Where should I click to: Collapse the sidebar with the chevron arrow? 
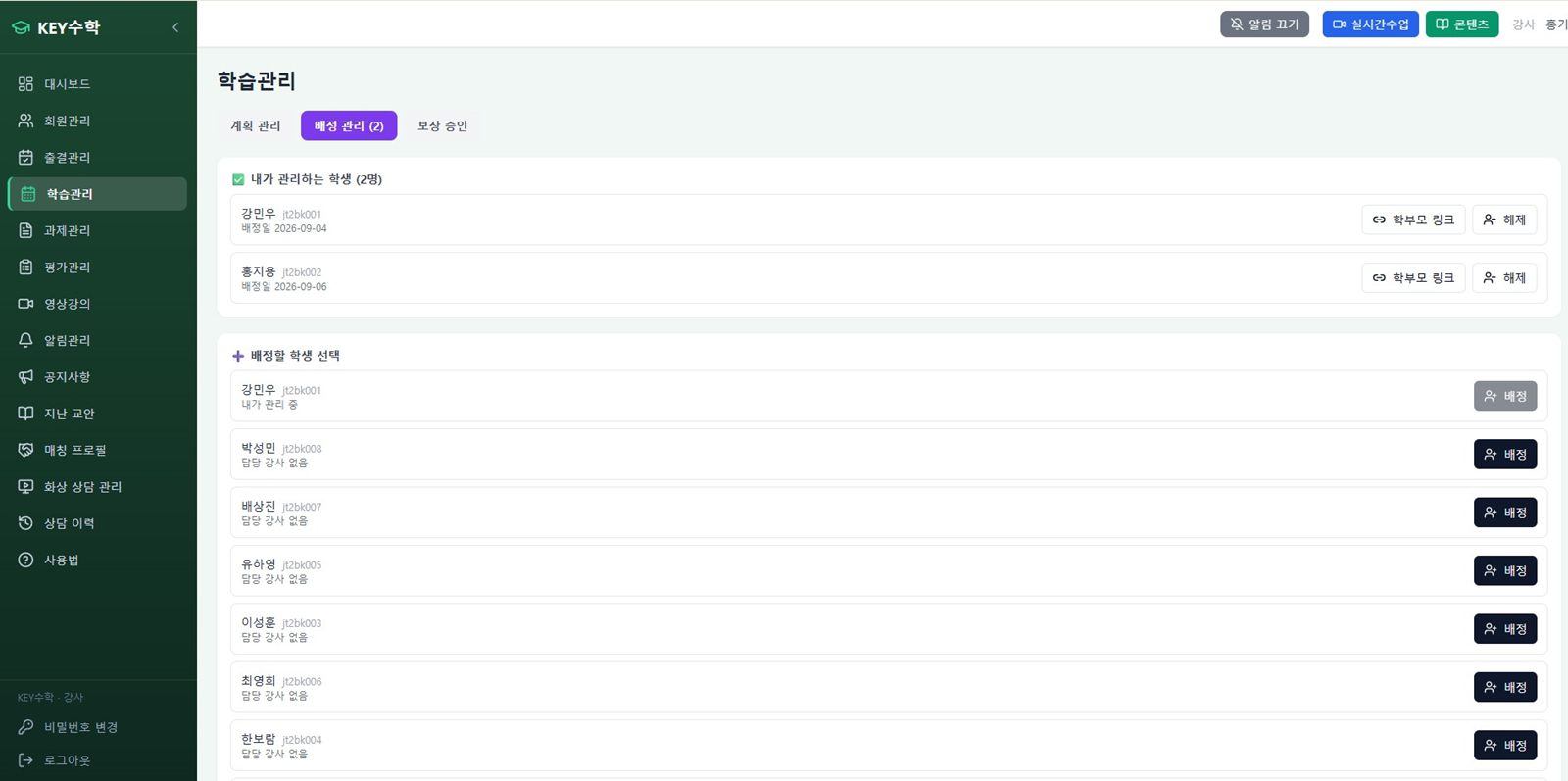pos(175,27)
